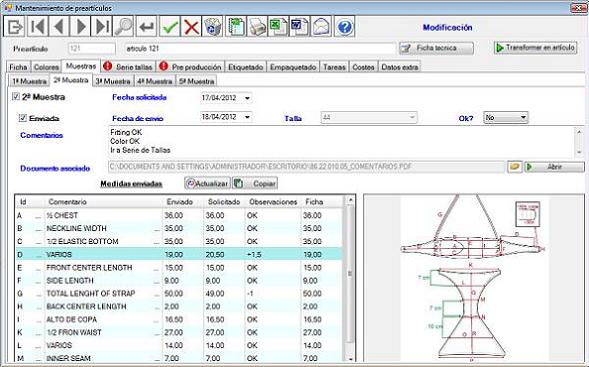Open the Serie tallas tab

(x=129, y=67)
